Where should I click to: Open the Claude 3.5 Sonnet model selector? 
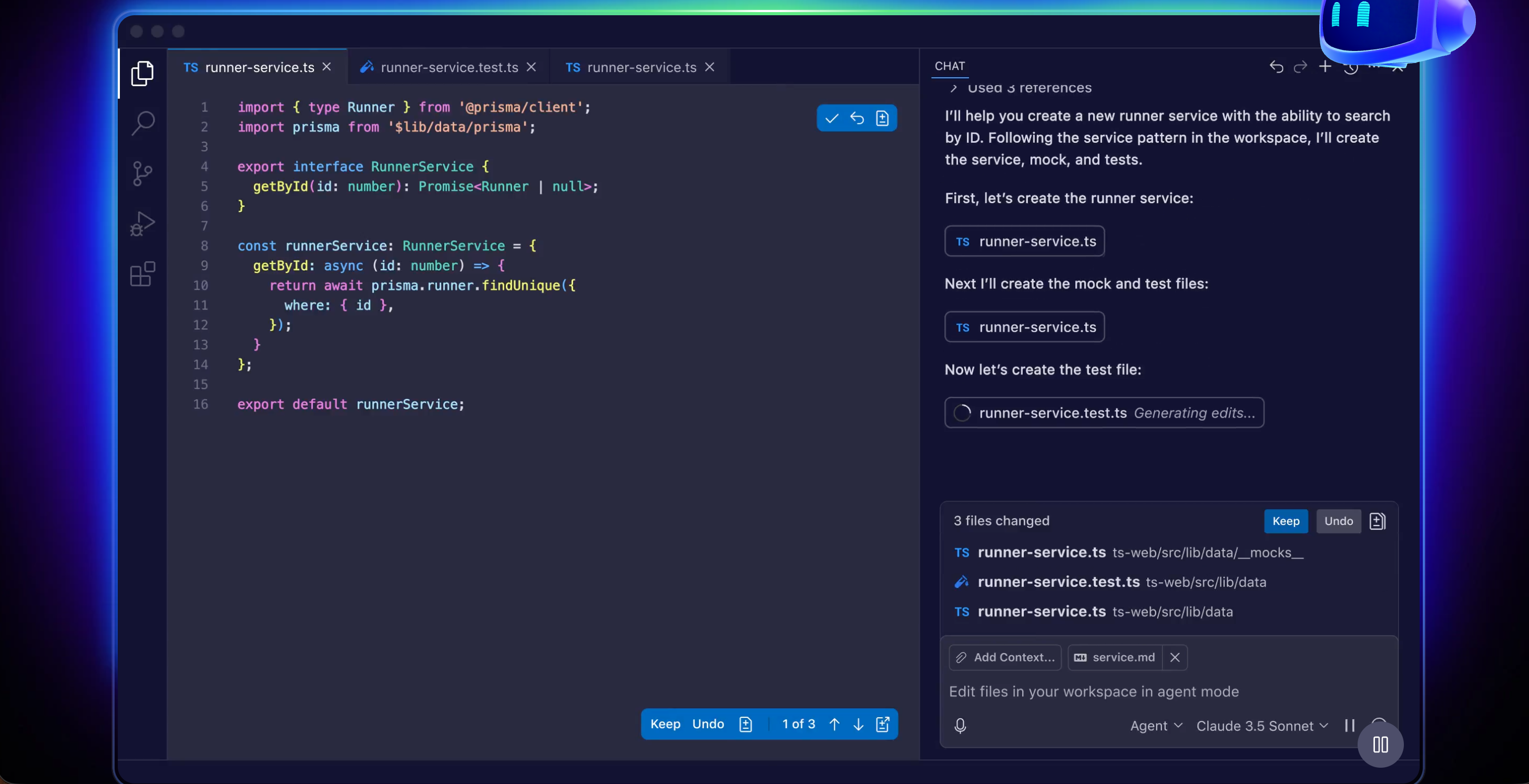pos(1260,725)
